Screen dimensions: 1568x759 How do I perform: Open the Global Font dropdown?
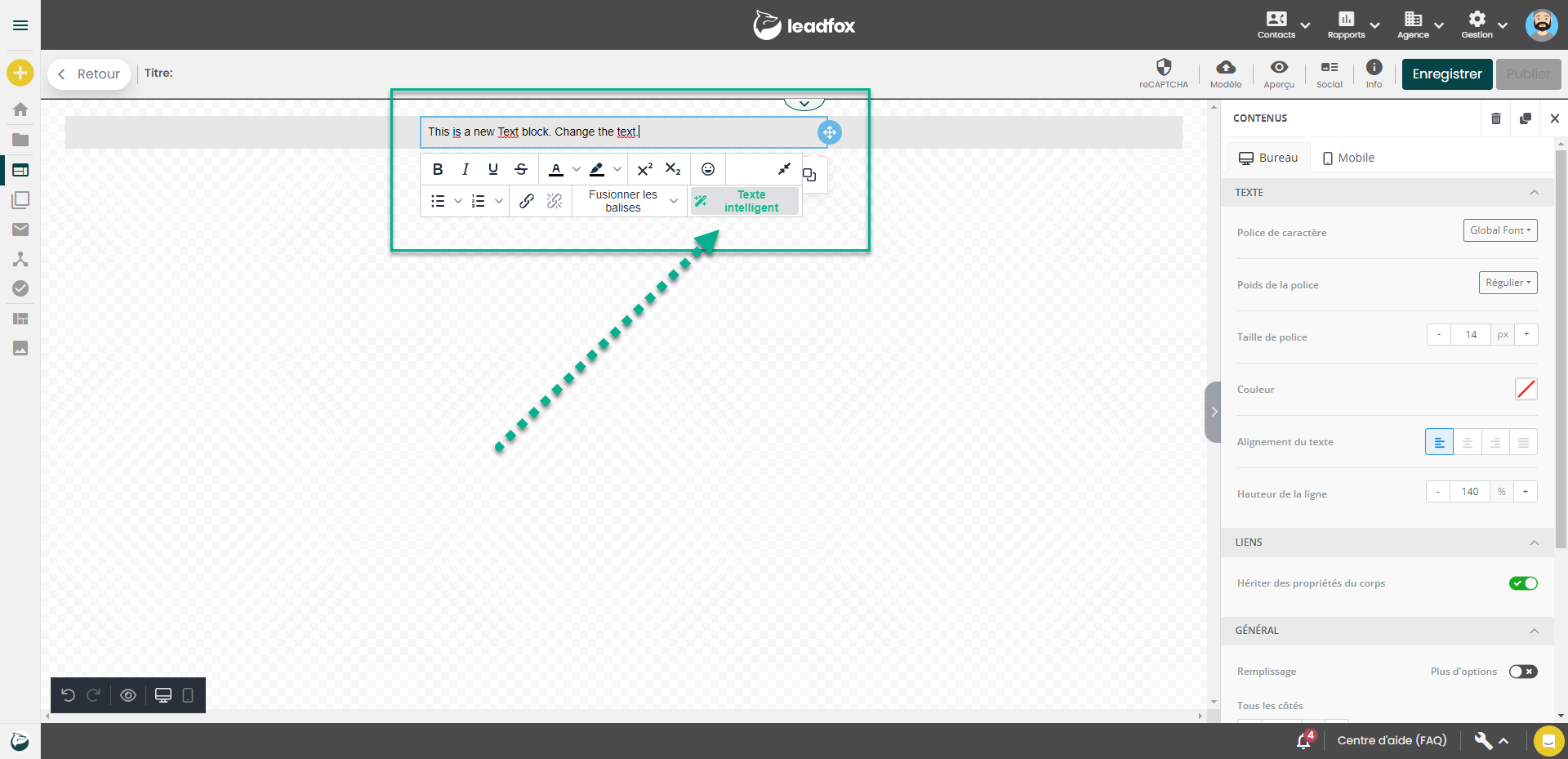(1500, 230)
